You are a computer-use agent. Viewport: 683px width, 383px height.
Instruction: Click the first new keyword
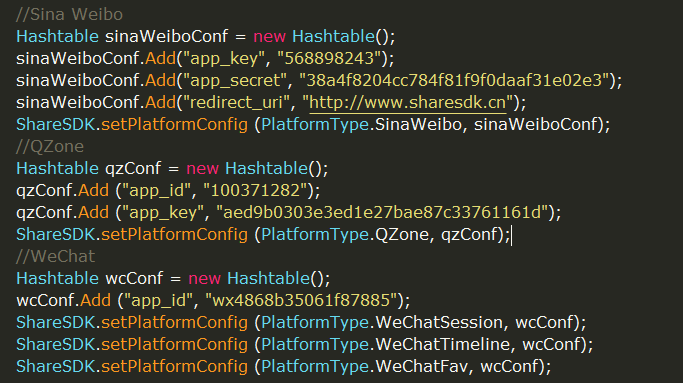[x=270, y=37]
